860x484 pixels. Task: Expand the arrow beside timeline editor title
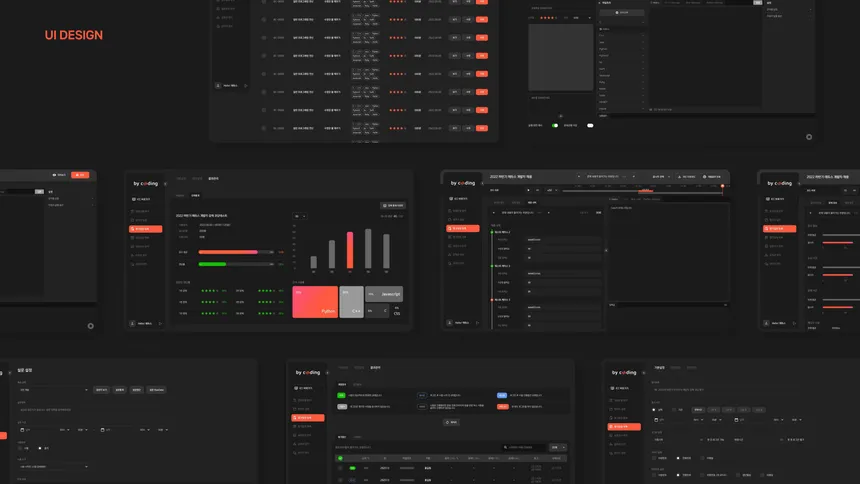pos(578,177)
